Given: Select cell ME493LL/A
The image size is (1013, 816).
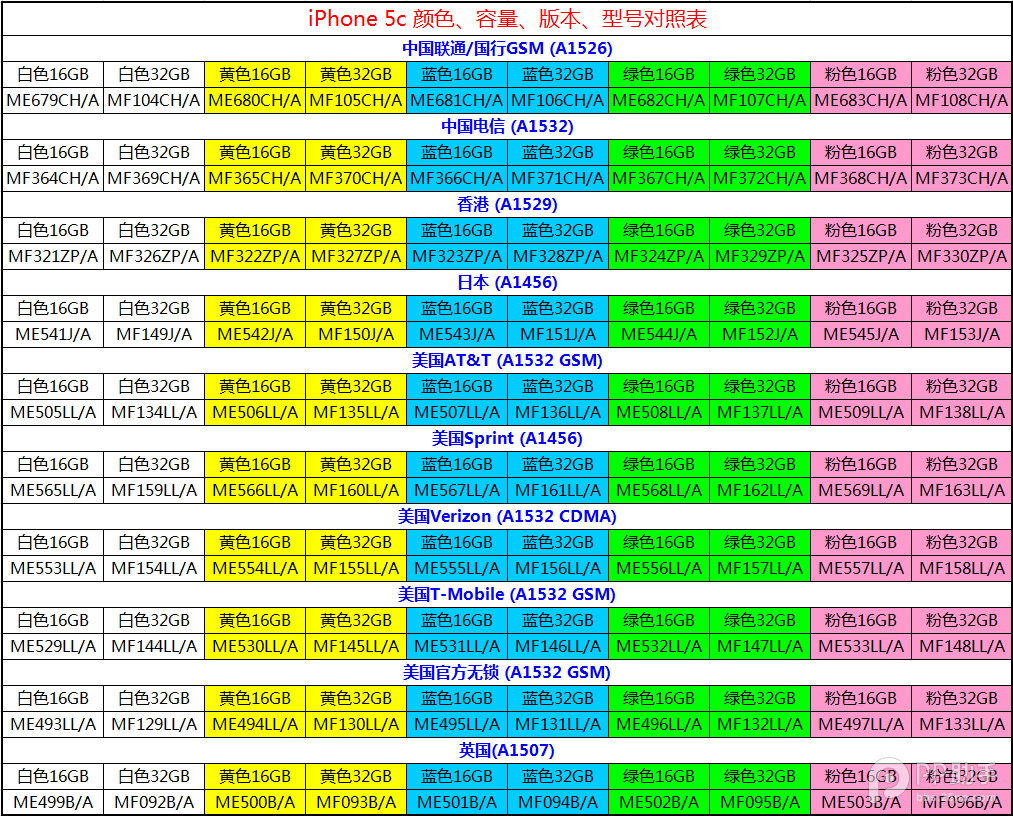Looking at the screenshot, I should pyautogui.click(x=53, y=724).
